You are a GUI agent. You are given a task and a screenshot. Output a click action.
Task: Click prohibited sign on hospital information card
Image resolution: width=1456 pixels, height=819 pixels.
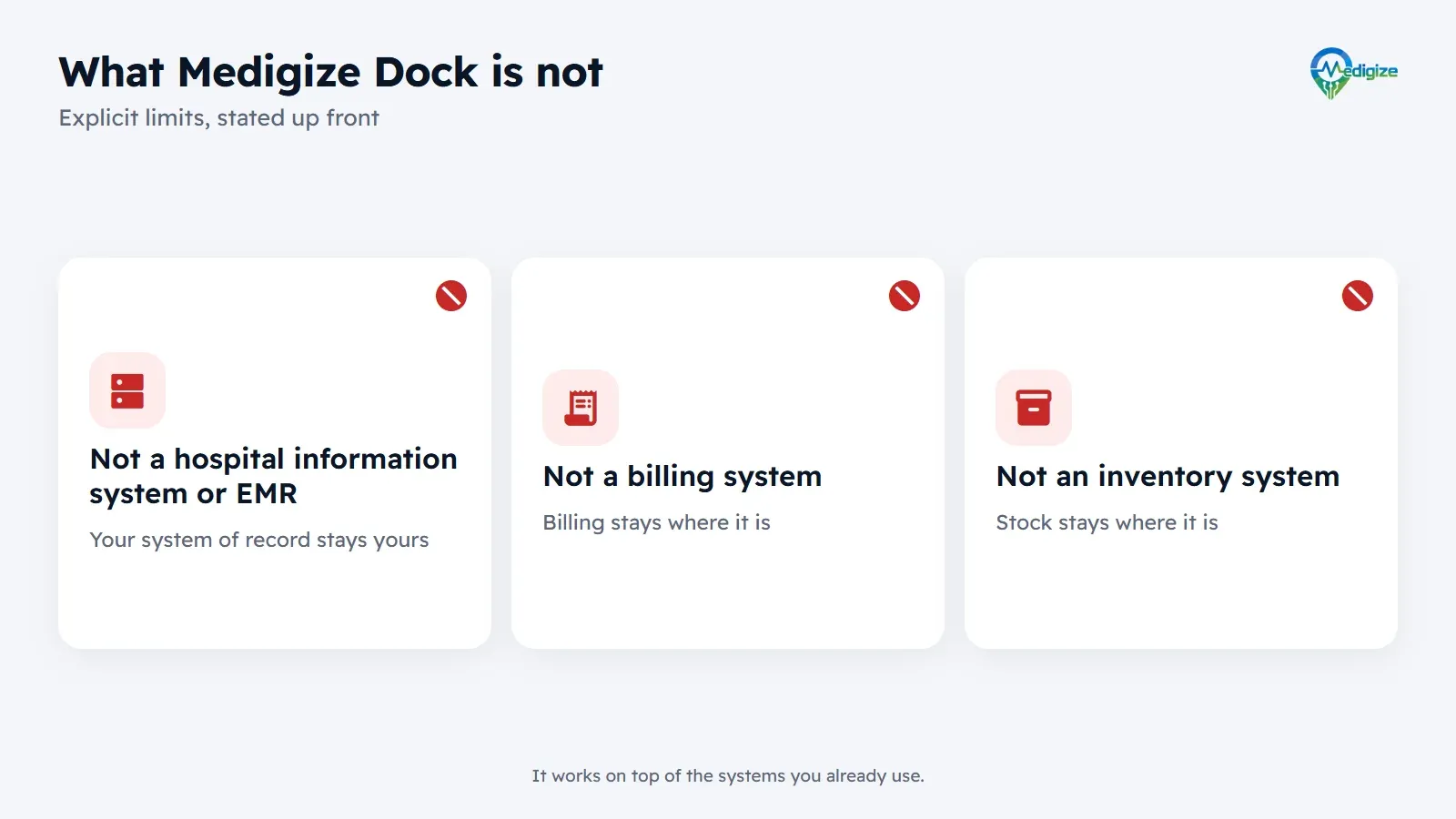click(451, 296)
